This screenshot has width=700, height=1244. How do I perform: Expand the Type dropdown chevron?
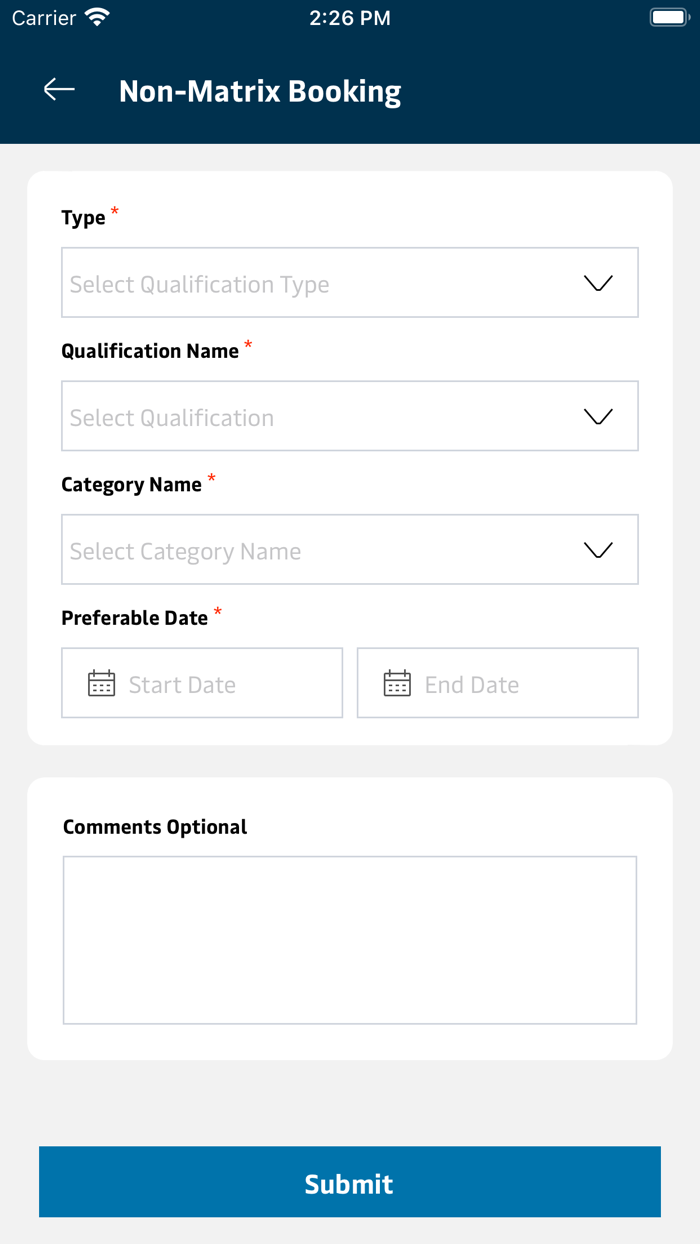pyautogui.click(x=598, y=283)
